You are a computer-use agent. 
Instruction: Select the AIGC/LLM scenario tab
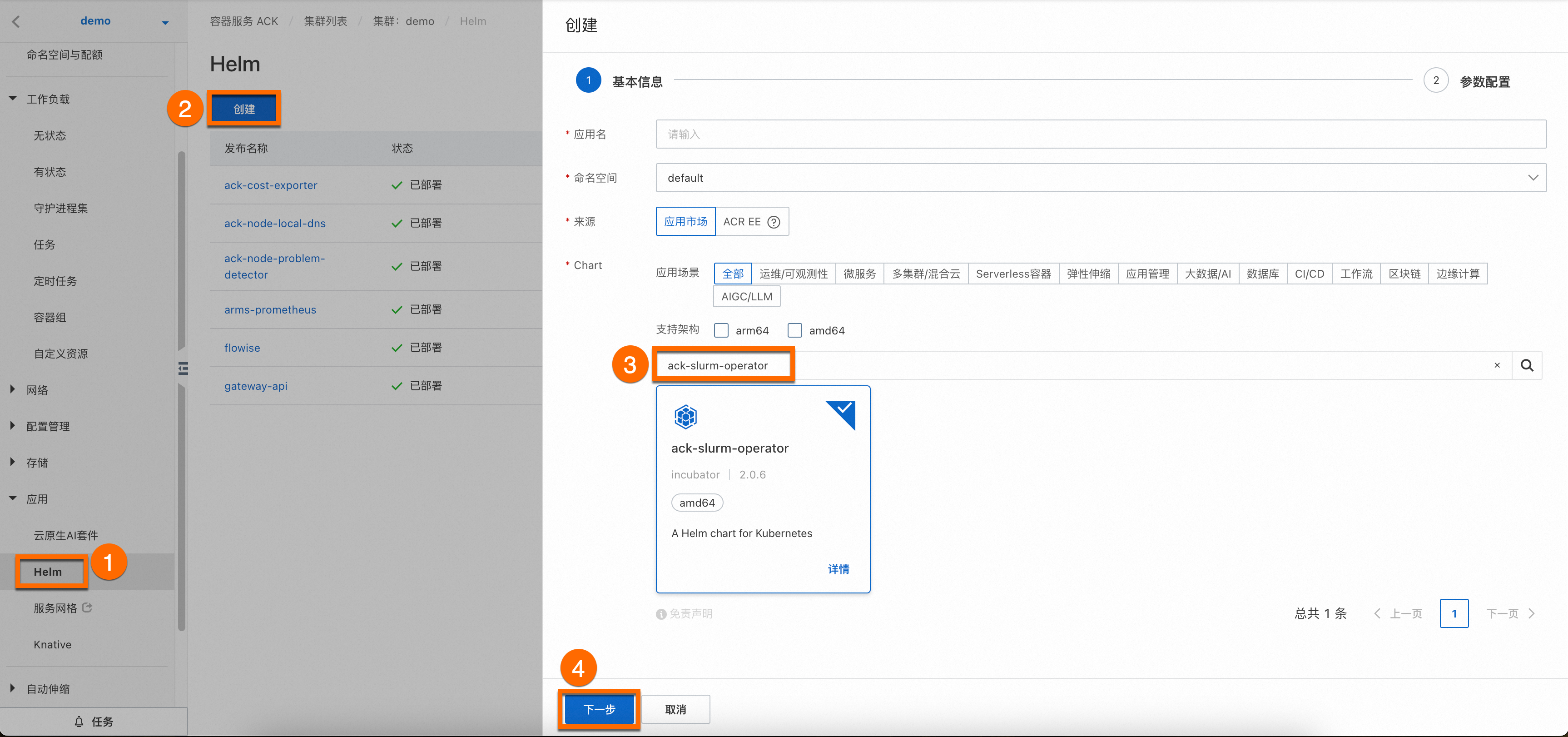coord(746,297)
